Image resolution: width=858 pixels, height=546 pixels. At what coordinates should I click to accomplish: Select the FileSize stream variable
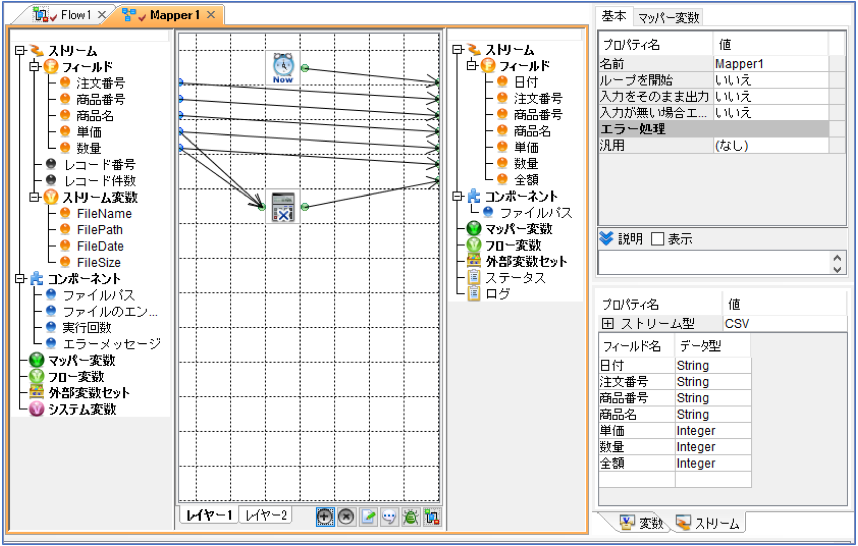coord(98,262)
